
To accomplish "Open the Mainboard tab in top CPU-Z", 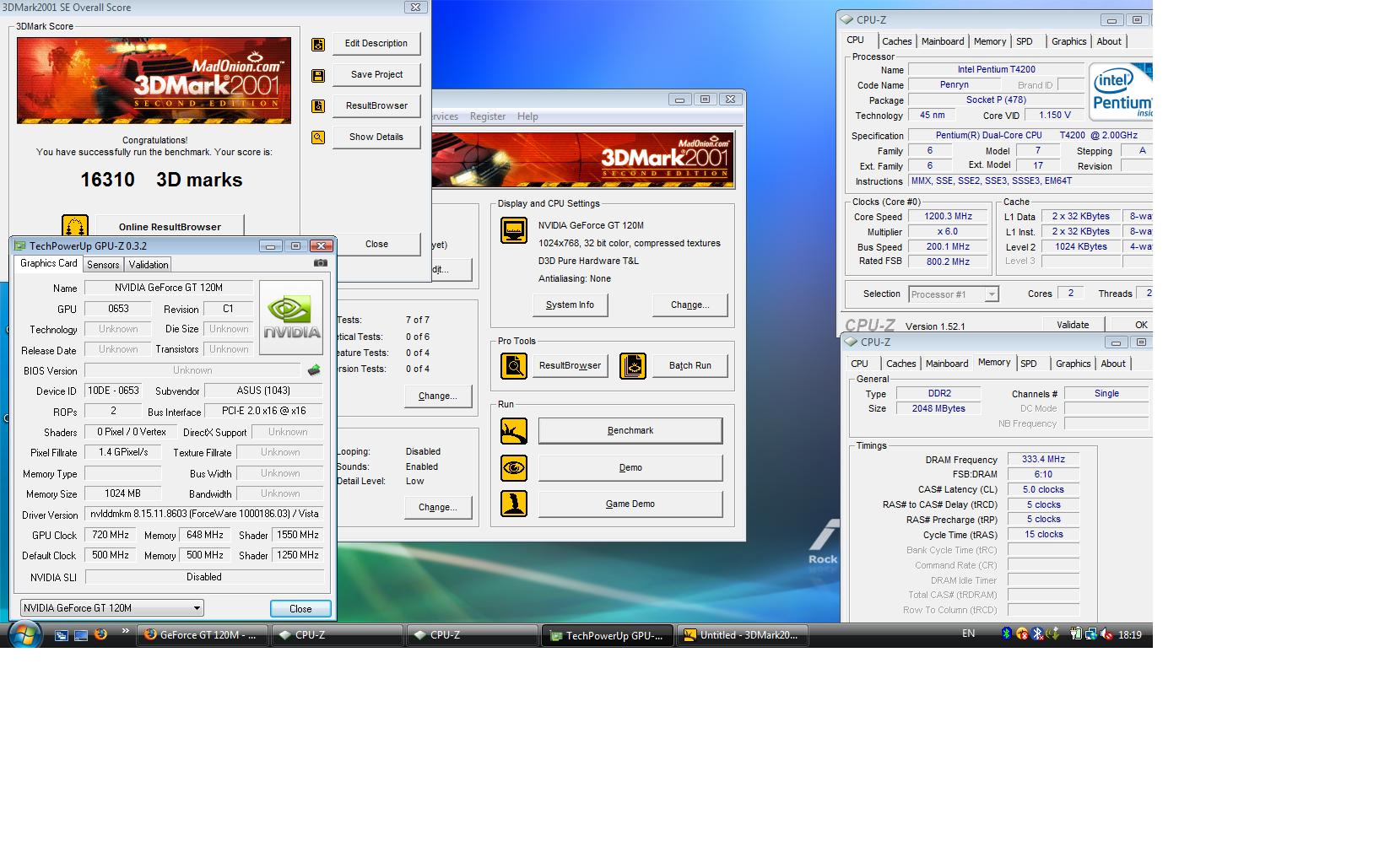I will click(943, 41).
